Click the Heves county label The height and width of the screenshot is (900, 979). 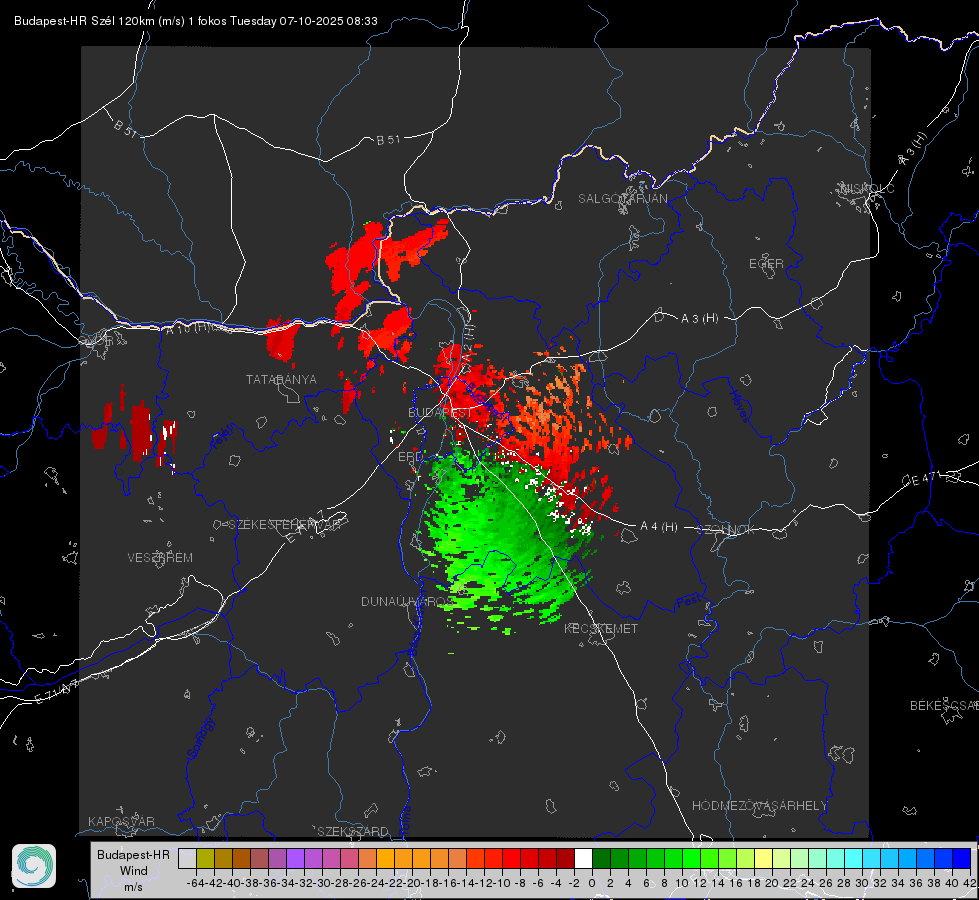739,406
